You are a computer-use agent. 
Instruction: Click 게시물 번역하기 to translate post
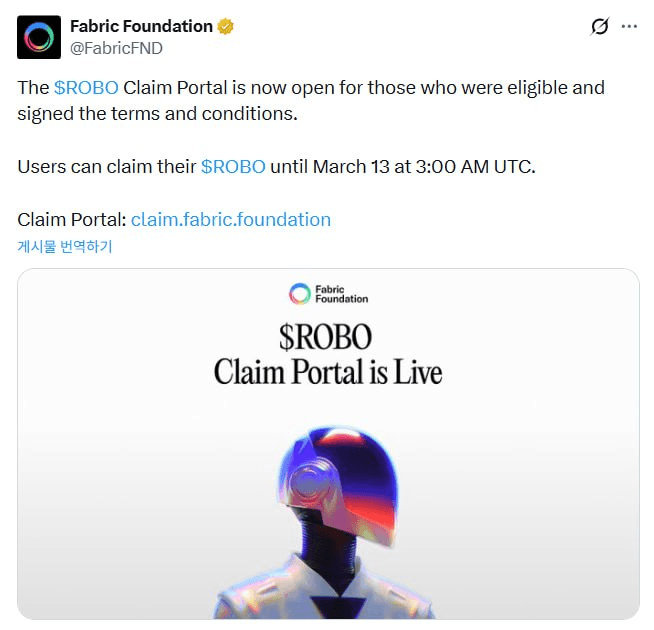(65, 247)
